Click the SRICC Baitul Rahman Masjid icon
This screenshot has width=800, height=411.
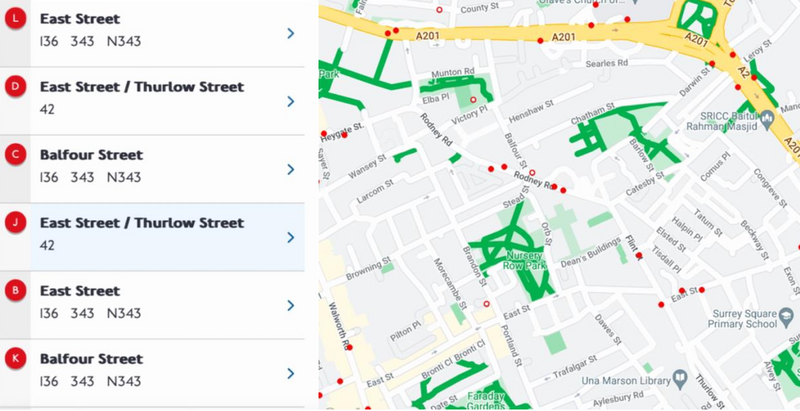coord(768,119)
